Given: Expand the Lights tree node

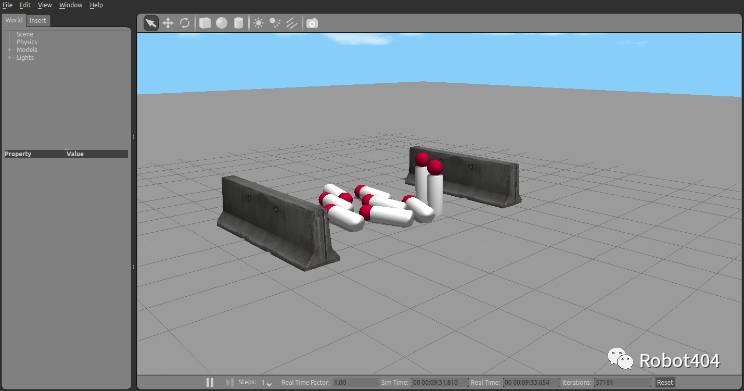Looking at the screenshot, I should point(9,57).
